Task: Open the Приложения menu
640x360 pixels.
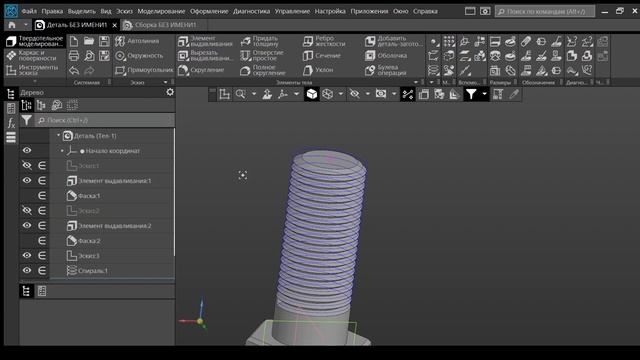Action: click(x=369, y=11)
